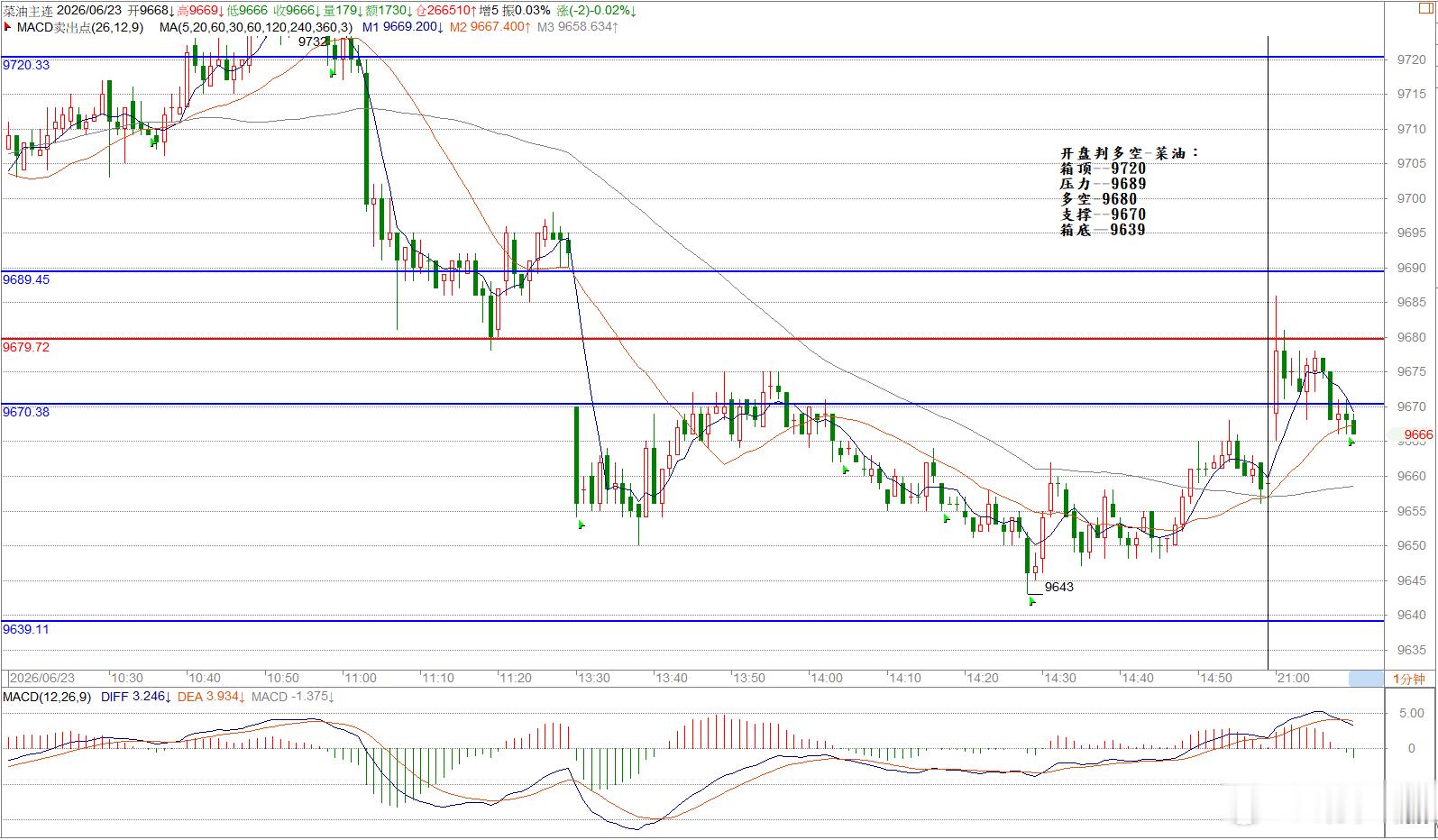Click the 9639.11 box-bottom line label

tap(26, 629)
